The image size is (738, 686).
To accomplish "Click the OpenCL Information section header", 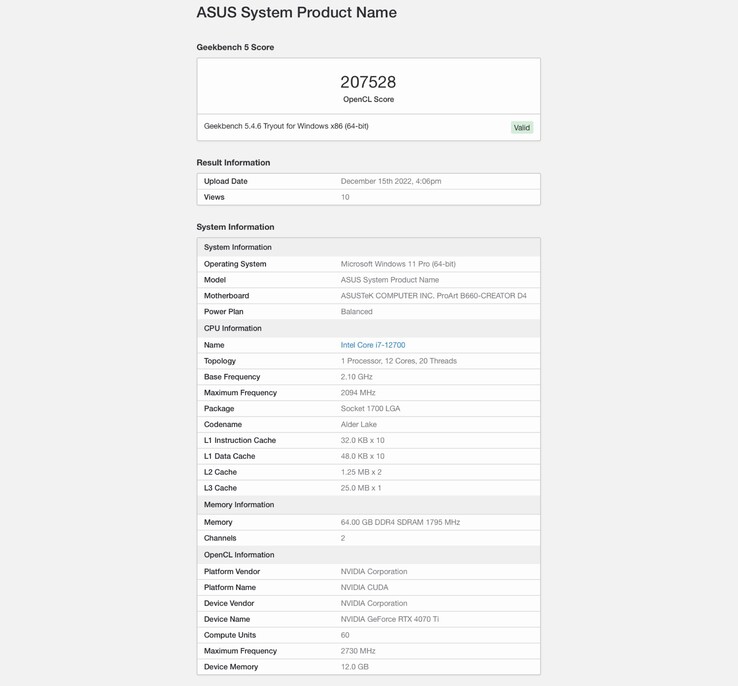I will [238, 555].
